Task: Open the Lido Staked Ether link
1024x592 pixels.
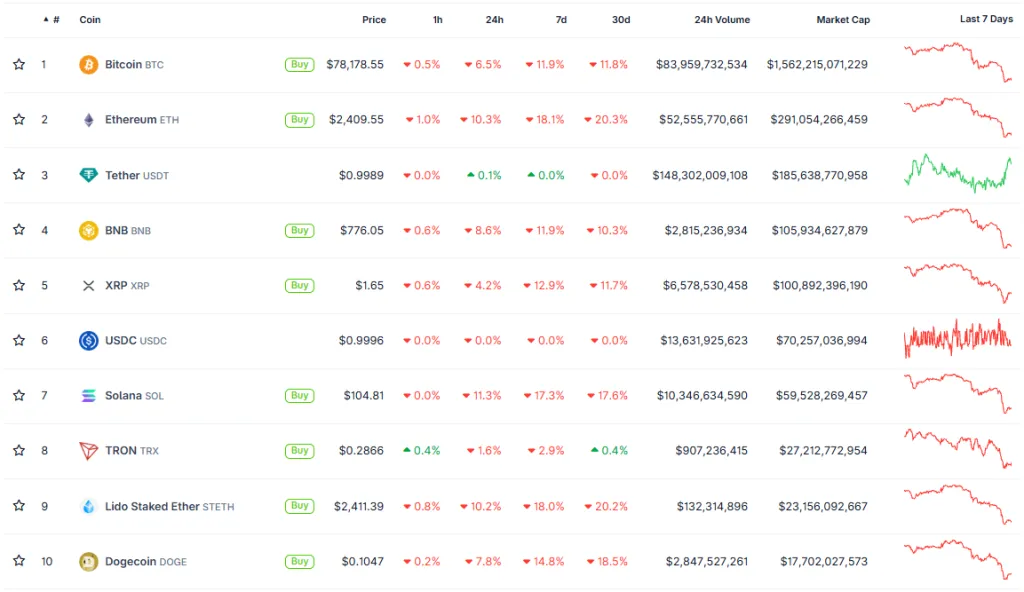Action: [x=152, y=507]
